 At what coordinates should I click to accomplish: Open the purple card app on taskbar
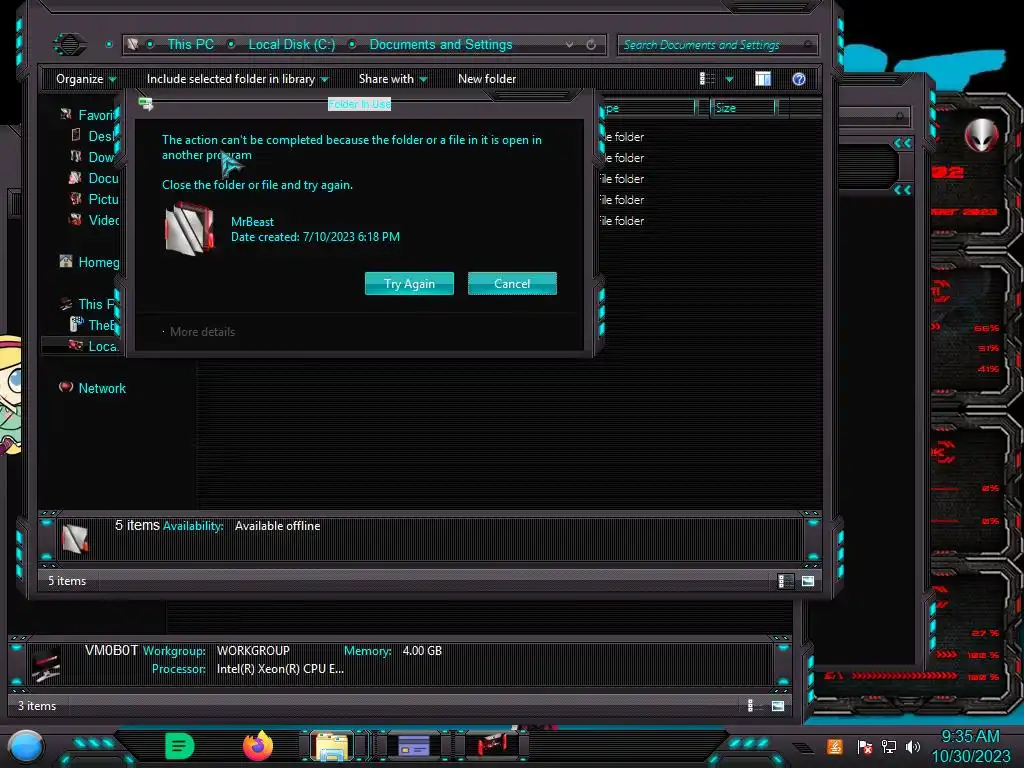pyautogui.click(x=413, y=745)
